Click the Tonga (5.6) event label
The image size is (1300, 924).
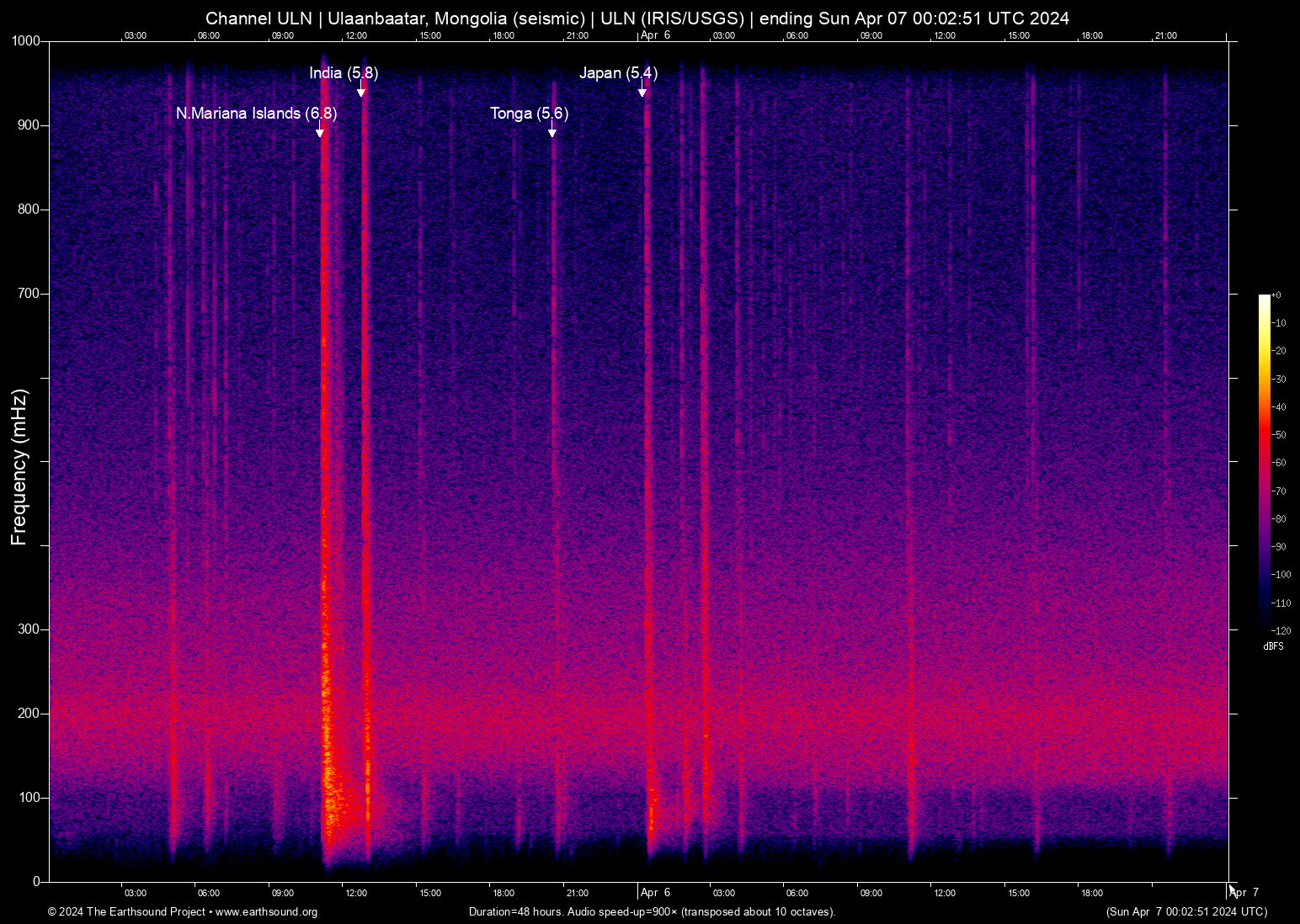pos(529,114)
